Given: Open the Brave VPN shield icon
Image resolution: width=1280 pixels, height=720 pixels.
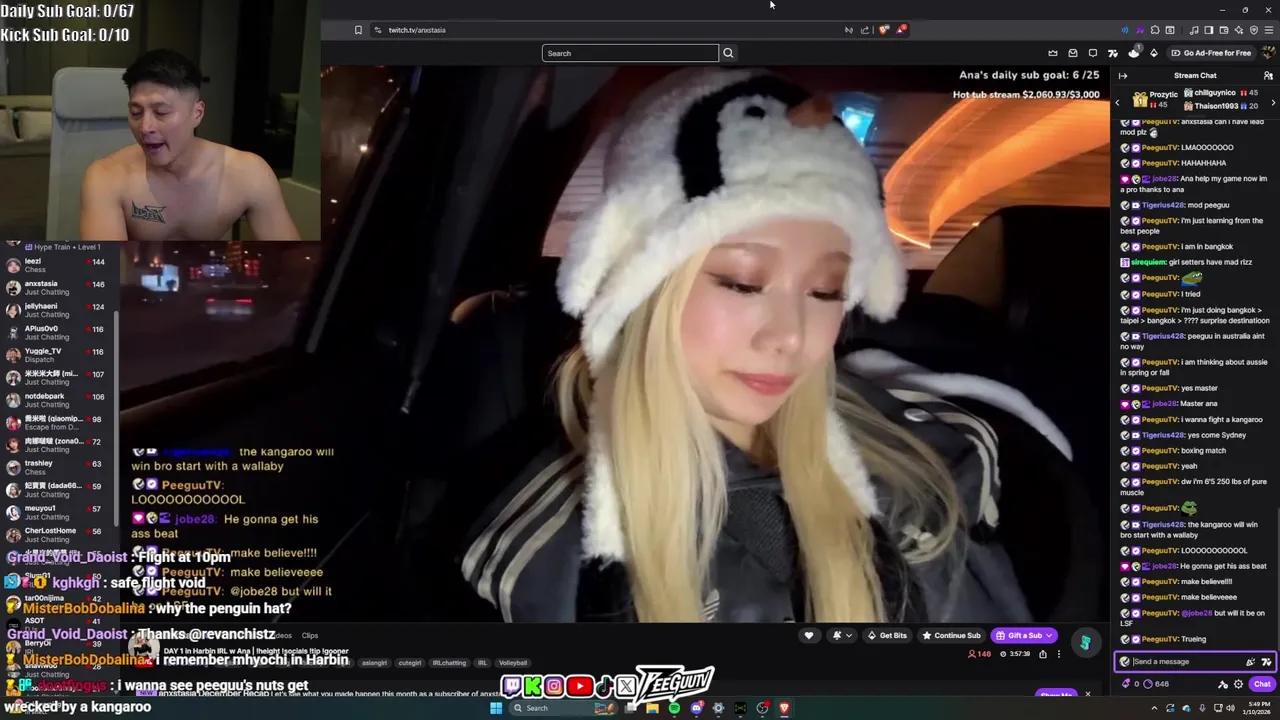Looking at the screenshot, I should click(1254, 30).
